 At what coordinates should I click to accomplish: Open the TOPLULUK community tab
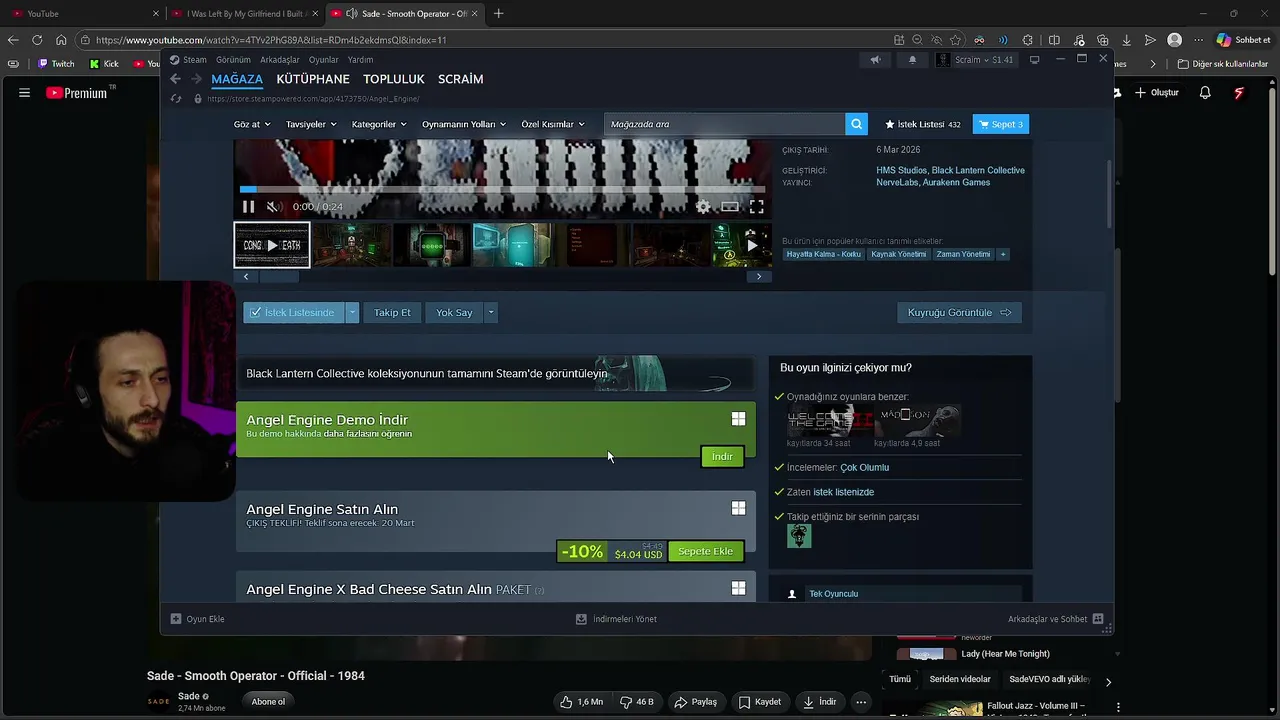coord(394,79)
